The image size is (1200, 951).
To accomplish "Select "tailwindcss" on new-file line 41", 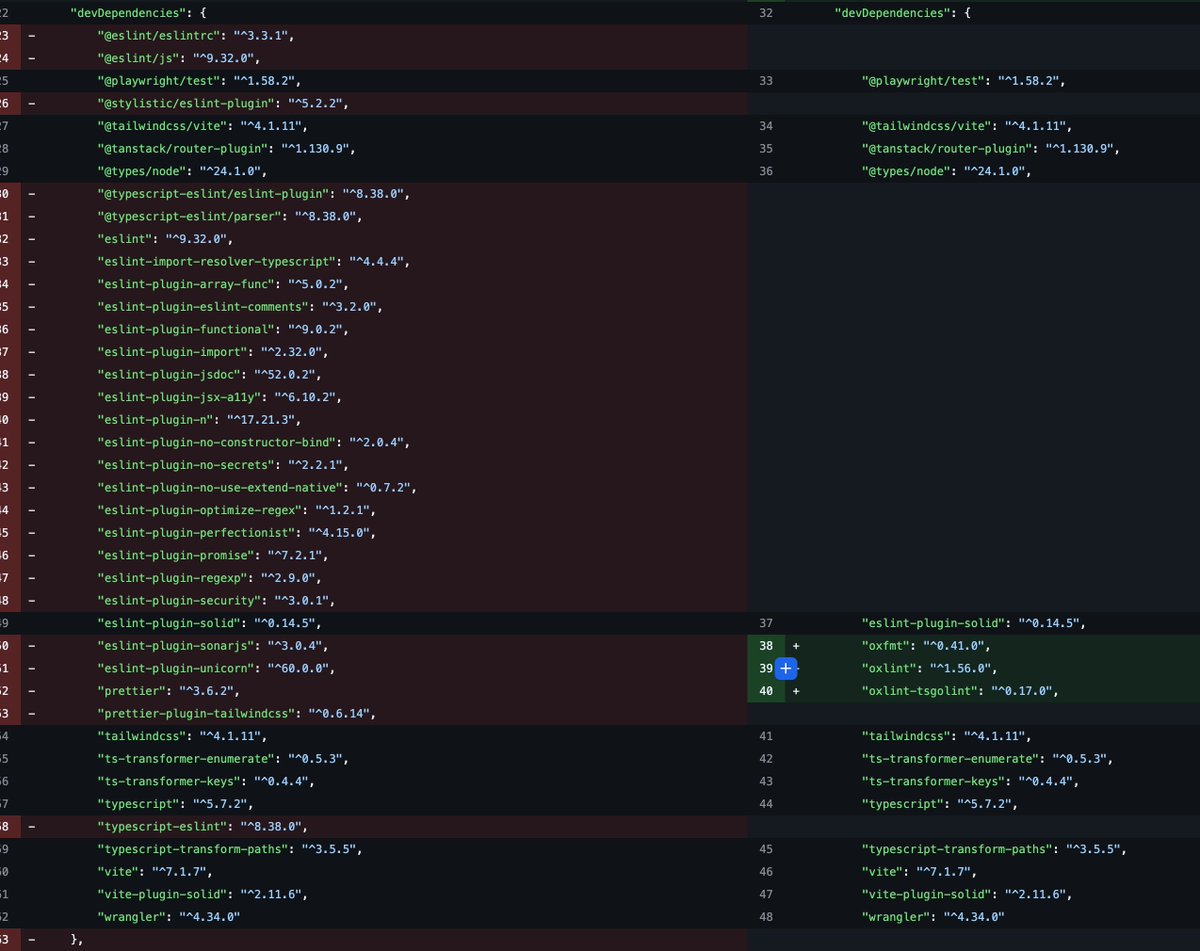I will 908,736.
